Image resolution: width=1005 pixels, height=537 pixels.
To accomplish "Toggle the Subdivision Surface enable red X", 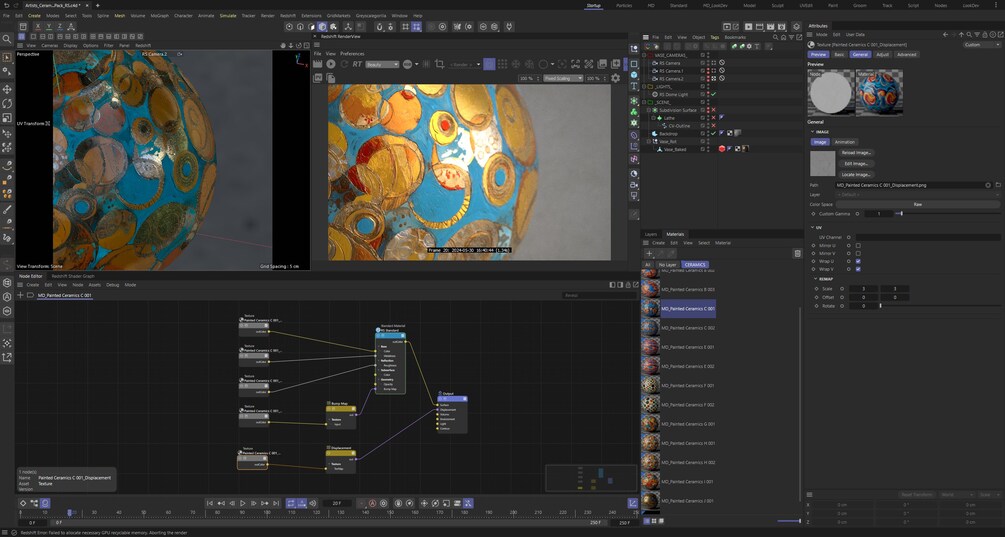I will pos(713,110).
